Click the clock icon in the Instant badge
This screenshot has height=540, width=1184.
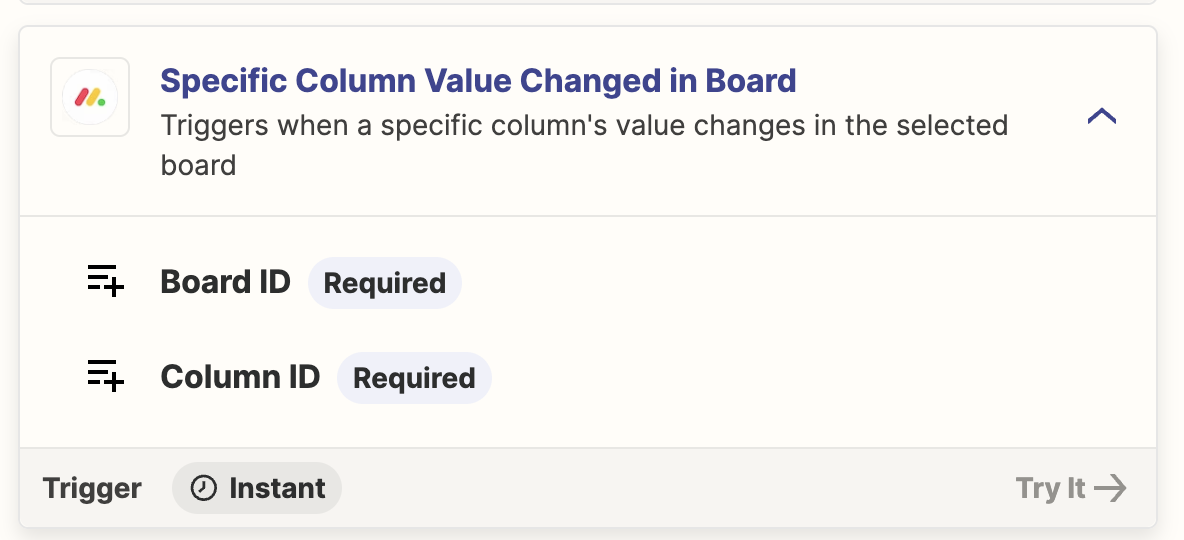[x=204, y=488]
